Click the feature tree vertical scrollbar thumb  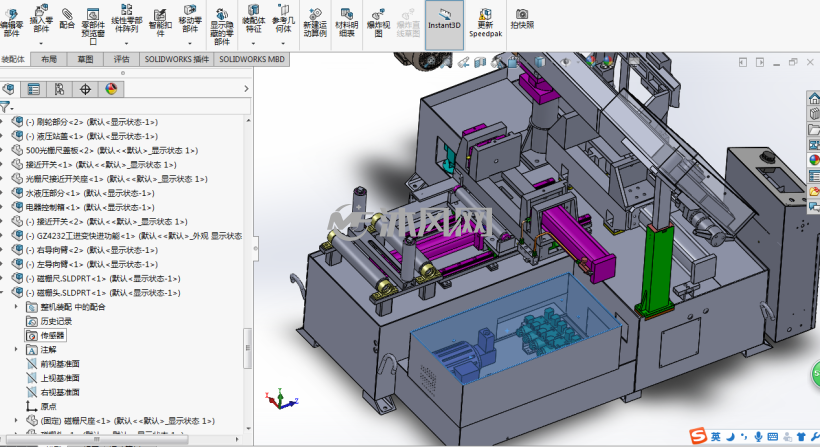pyautogui.click(x=248, y=348)
